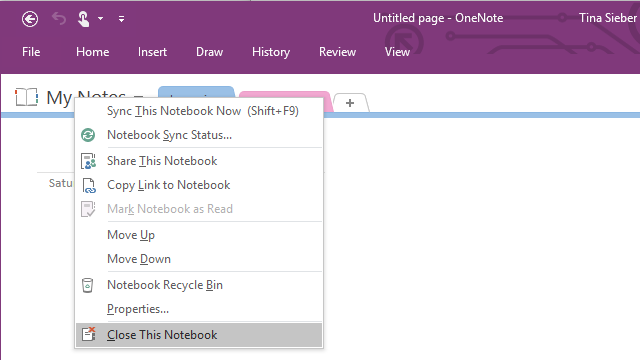Open the Touch mode dropdown arrow
Viewport: 640px width, 360px height.
[x=100, y=19]
